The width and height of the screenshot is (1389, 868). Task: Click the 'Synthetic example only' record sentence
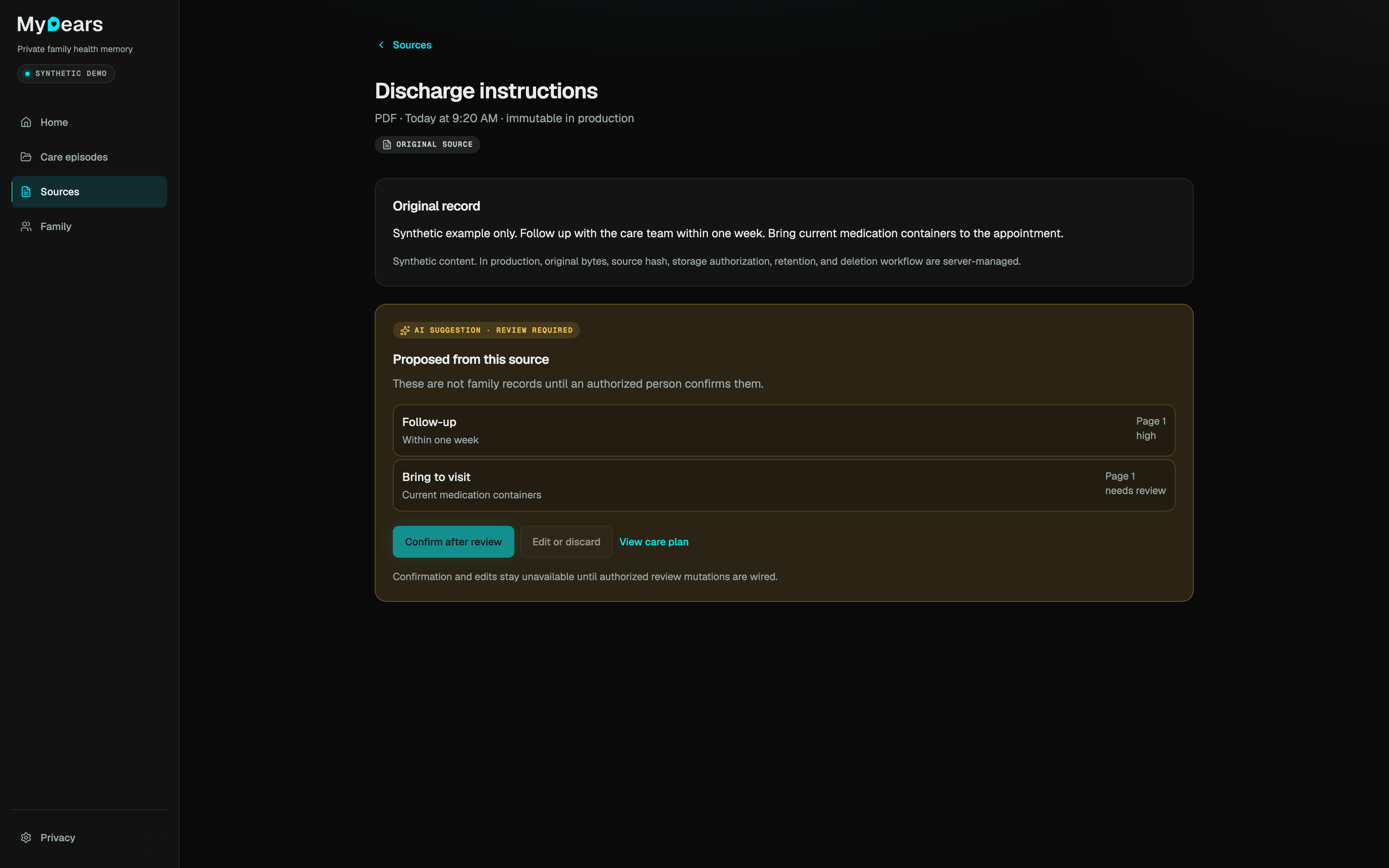click(x=727, y=233)
